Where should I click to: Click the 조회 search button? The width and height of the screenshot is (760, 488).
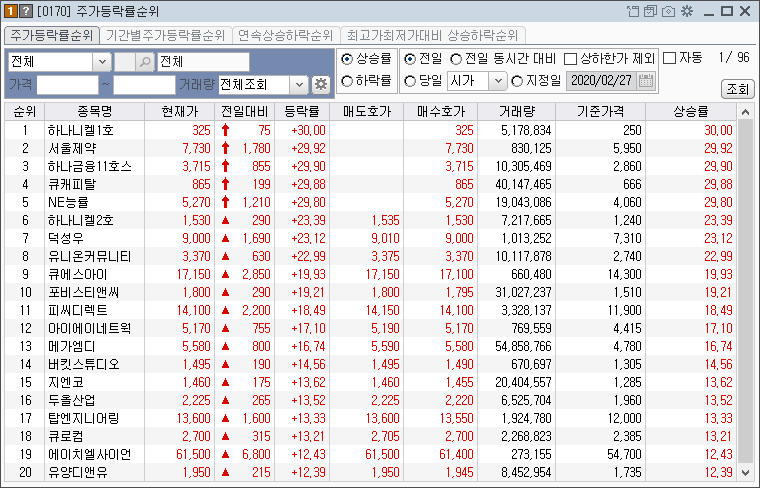pyautogui.click(x=738, y=89)
